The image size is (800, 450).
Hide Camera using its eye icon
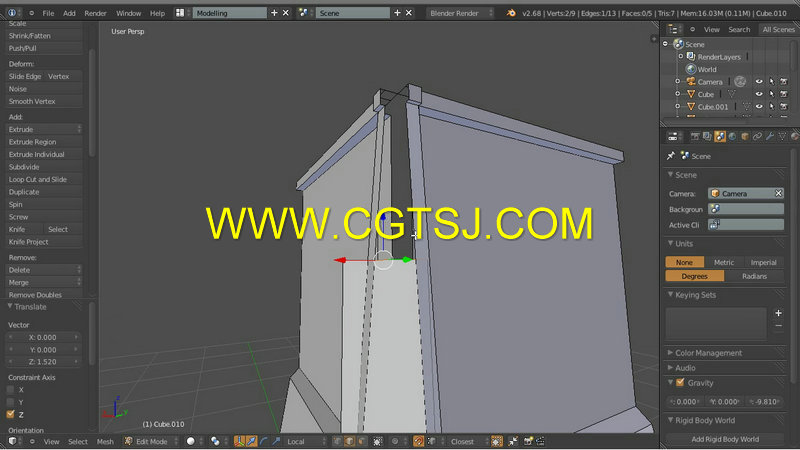pyautogui.click(x=759, y=82)
